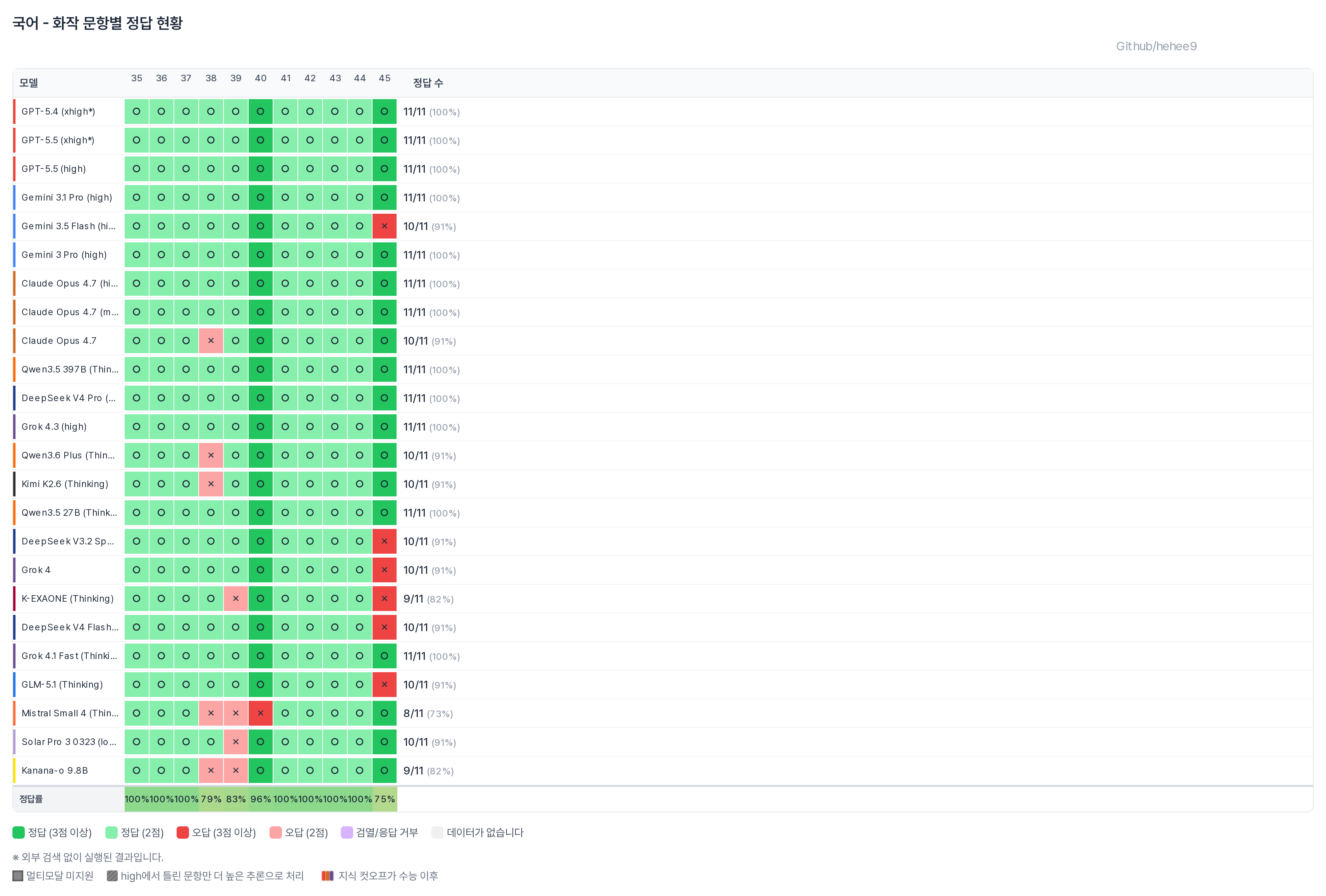This screenshot has height=896, width=1326.
Task: Click the 9/11 (82%) score for Kanana-o 9.8B
Action: pyautogui.click(x=428, y=771)
